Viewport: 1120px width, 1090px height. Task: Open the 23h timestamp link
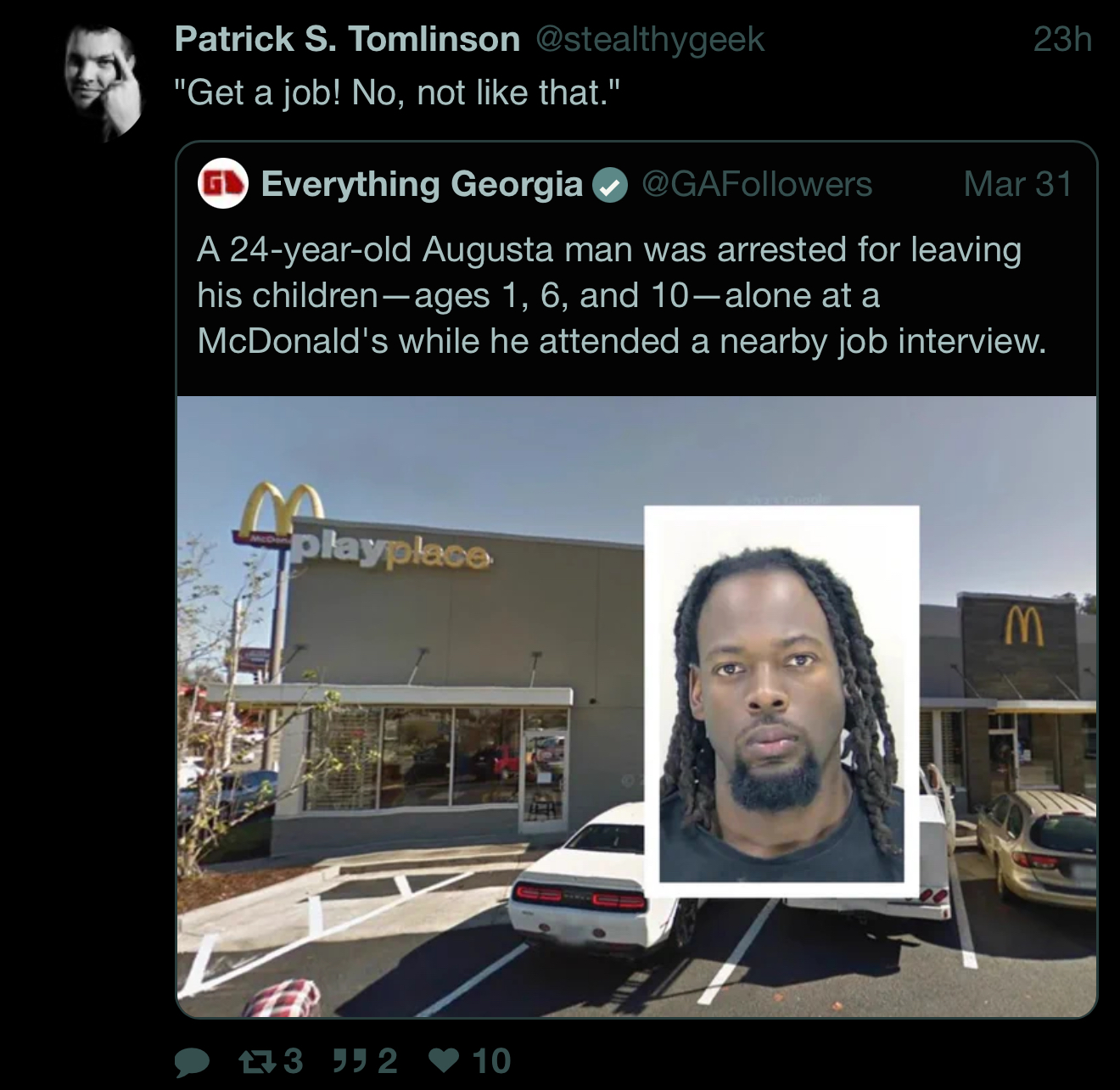pos(1062,39)
